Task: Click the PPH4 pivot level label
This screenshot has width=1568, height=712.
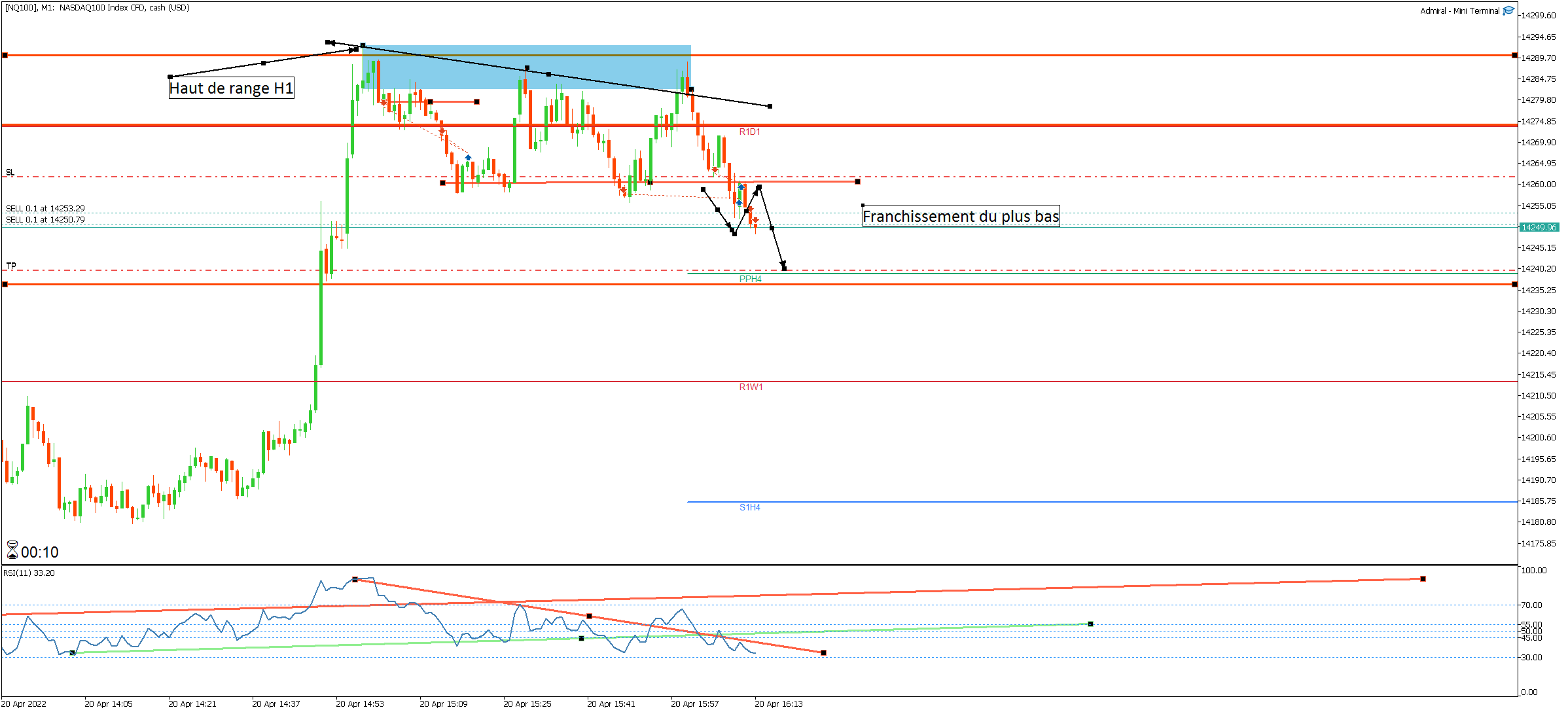Action: pyautogui.click(x=750, y=279)
